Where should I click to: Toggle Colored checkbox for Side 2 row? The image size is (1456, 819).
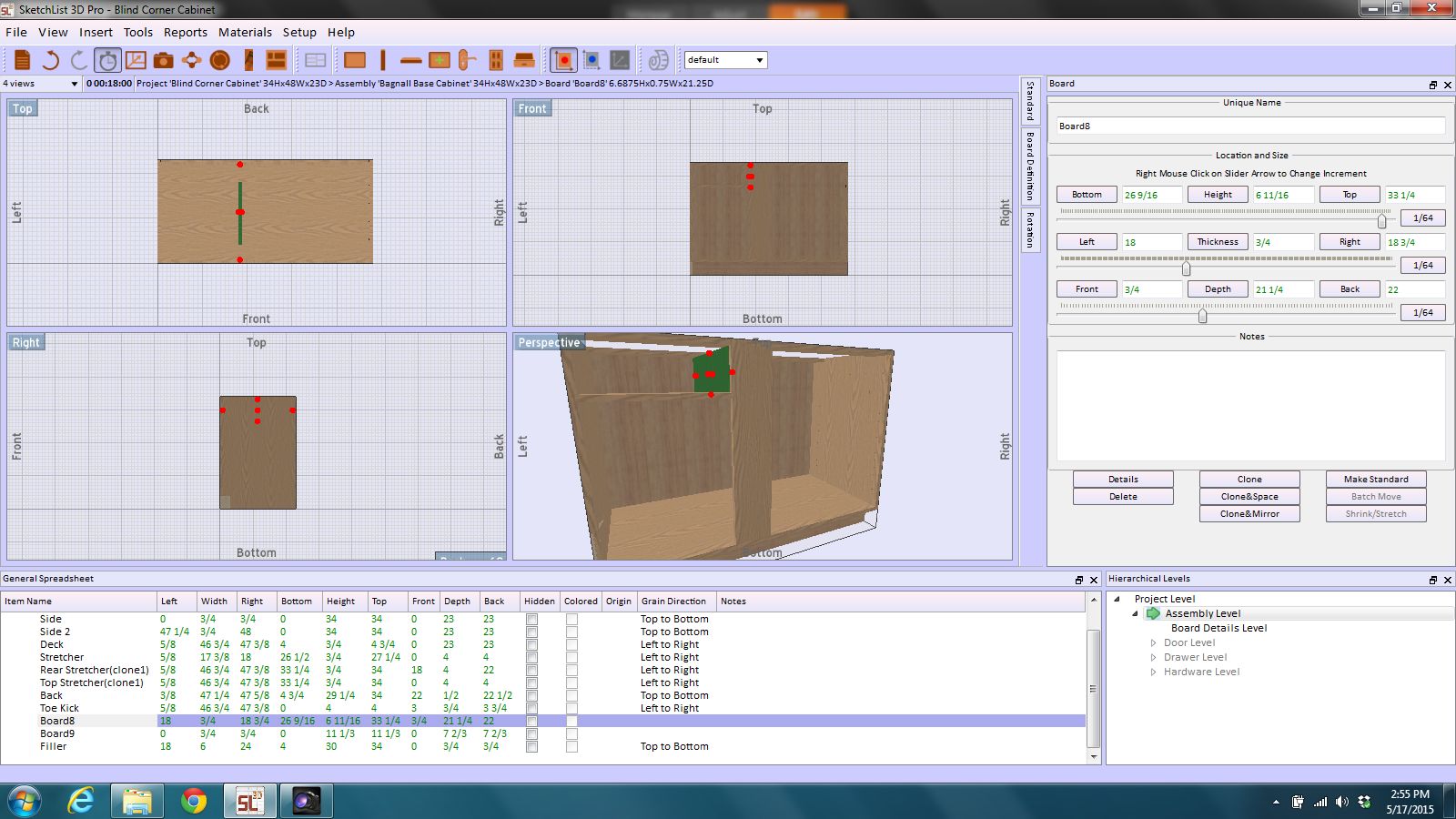[571, 632]
